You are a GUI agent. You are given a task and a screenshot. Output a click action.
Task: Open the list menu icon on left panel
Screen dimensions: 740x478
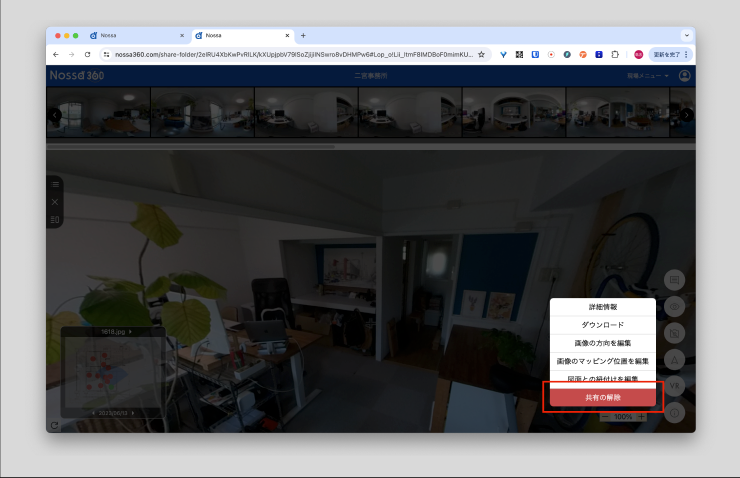[x=55, y=184]
